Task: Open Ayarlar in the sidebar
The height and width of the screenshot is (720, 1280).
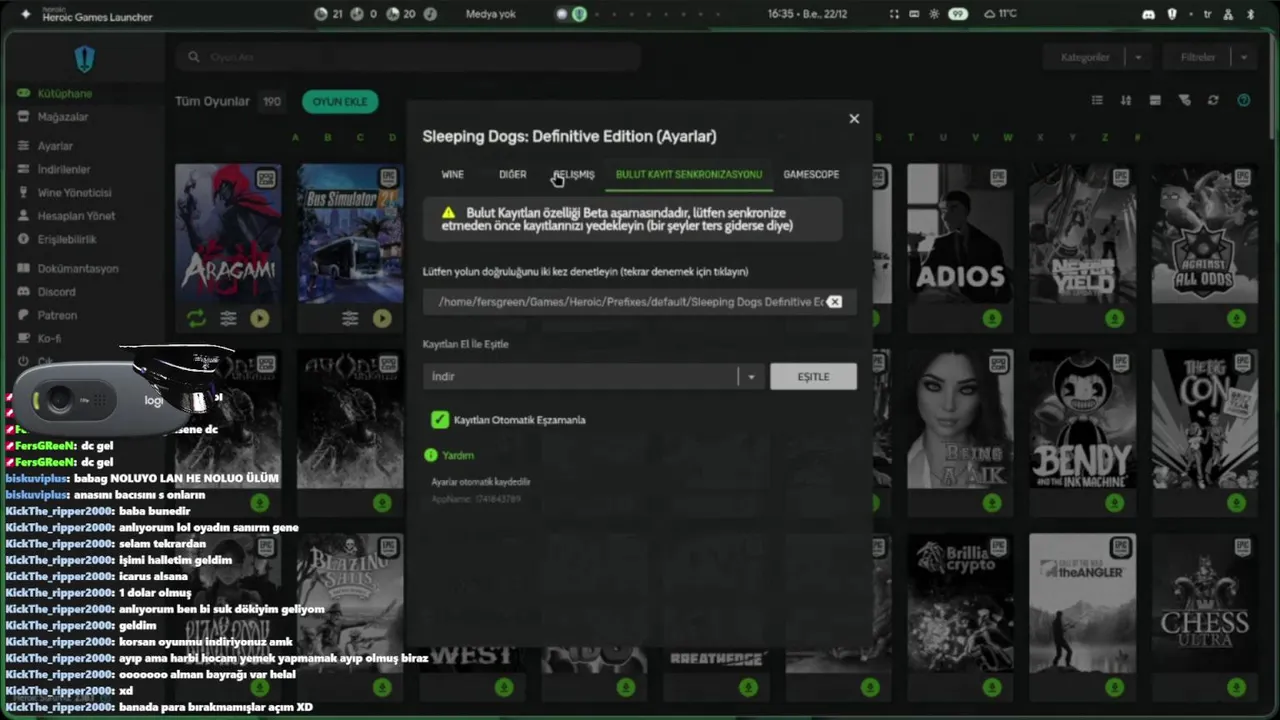Action: point(55,146)
